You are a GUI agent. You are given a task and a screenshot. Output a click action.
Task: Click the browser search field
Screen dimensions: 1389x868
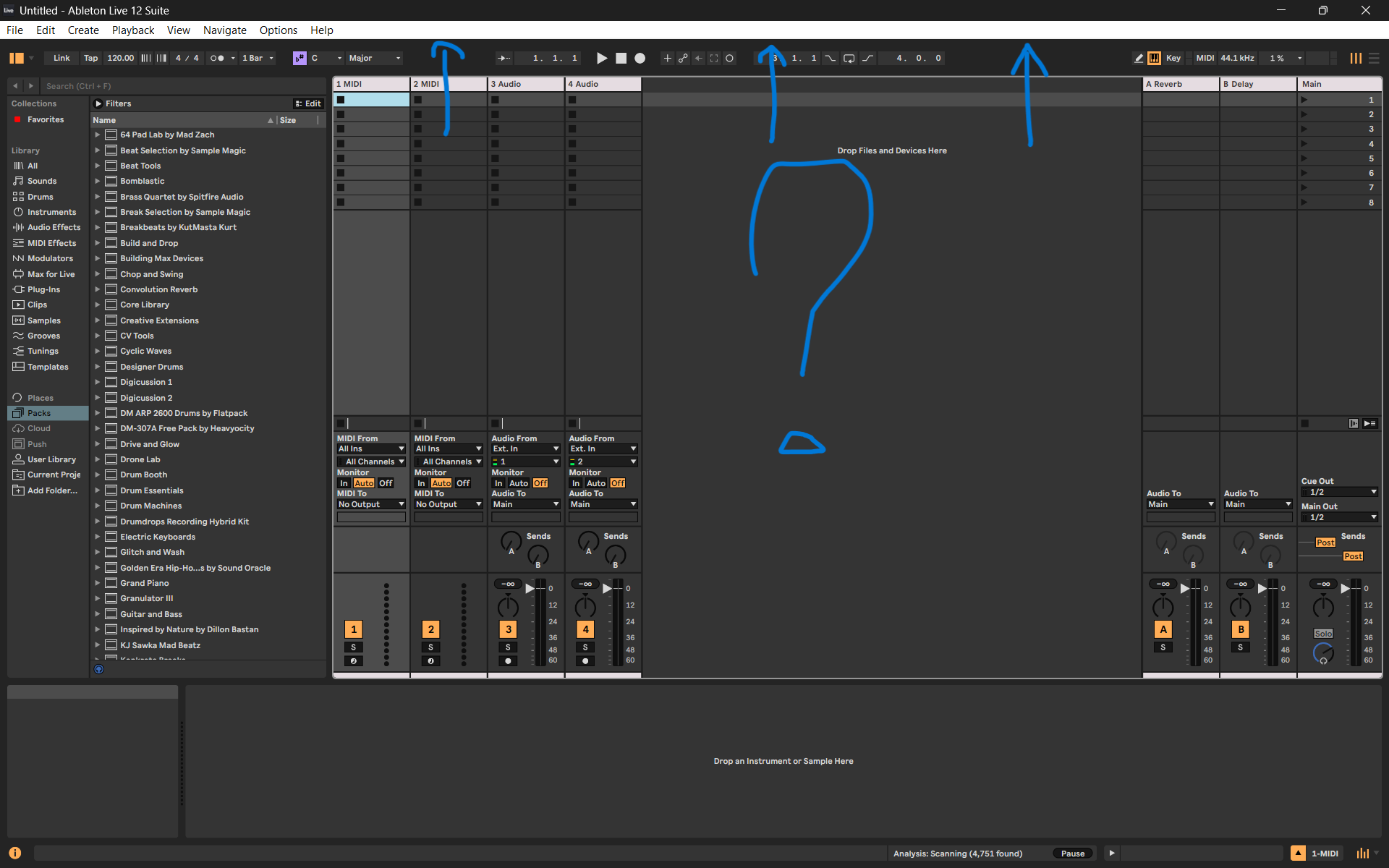(181, 86)
